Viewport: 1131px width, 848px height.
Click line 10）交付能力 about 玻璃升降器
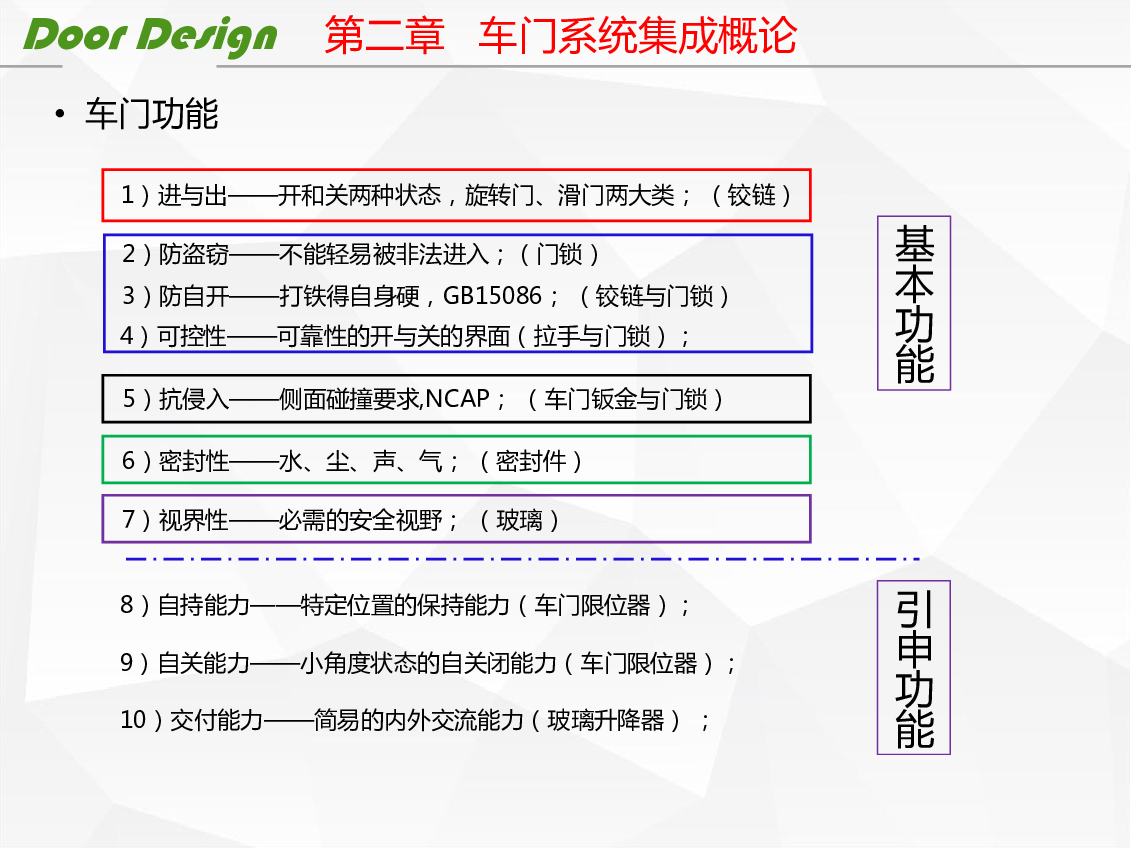[415, 720]
